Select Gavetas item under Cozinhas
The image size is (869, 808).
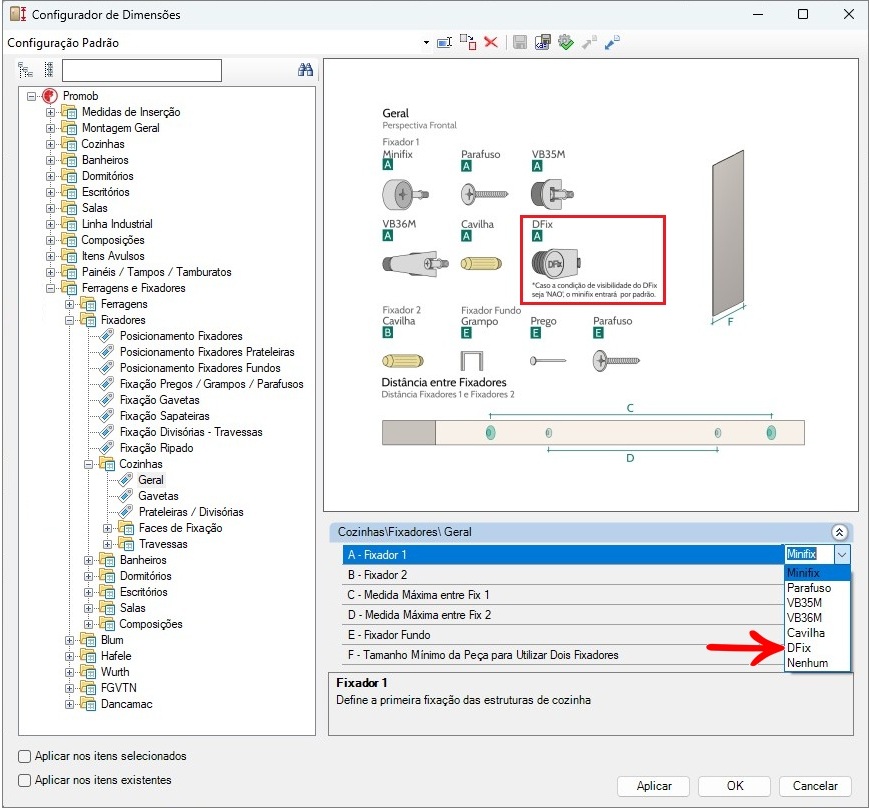(158, 496)
